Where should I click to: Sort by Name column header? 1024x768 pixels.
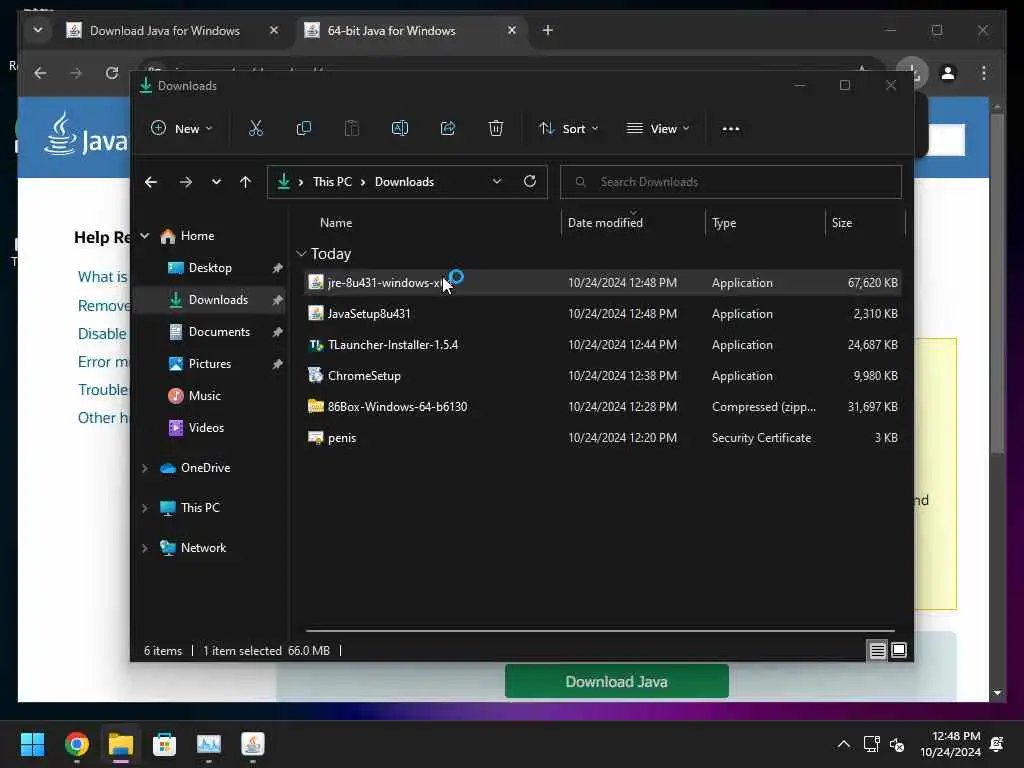[336, 223]
